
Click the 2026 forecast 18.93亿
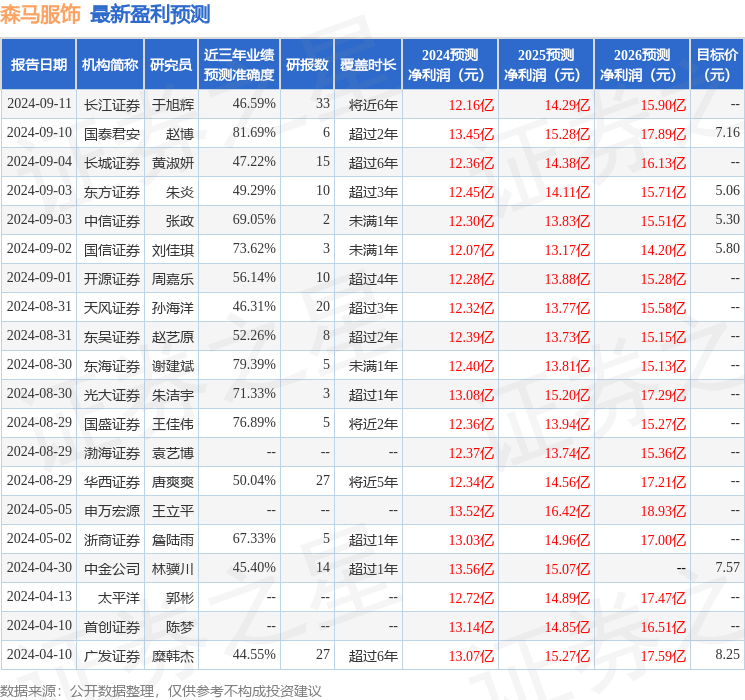[663, 511]
